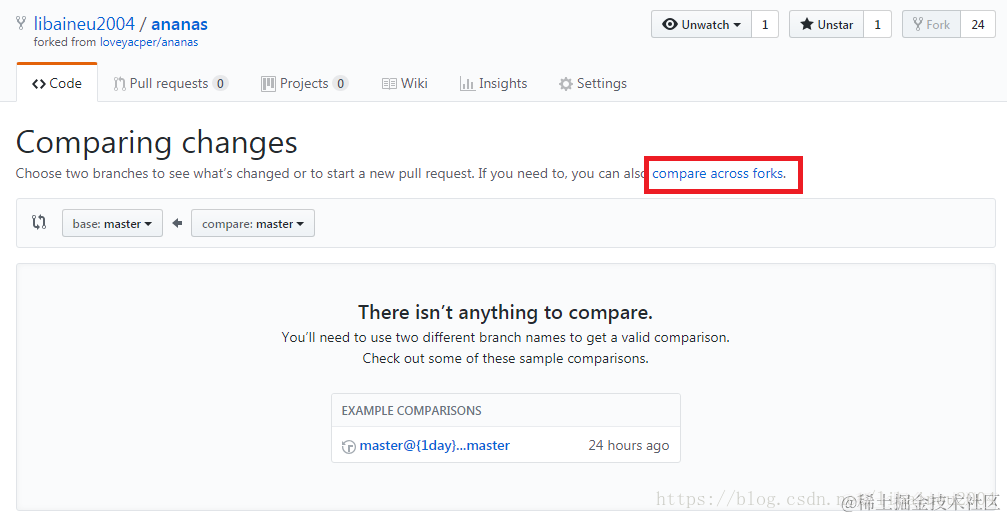Click the switch-branches compare icon
Viewport: 1007px width, 519px height.
coord(39,222)
